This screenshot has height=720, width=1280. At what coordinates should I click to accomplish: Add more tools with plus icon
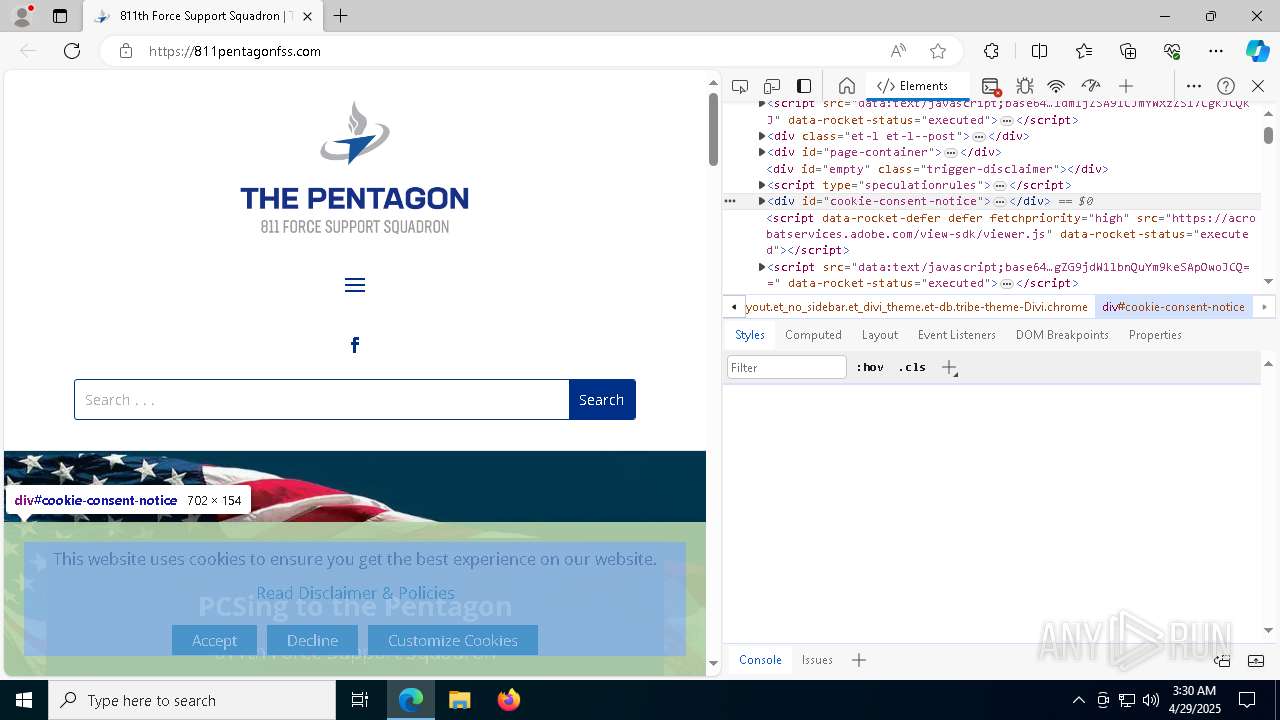[1126, 86]
